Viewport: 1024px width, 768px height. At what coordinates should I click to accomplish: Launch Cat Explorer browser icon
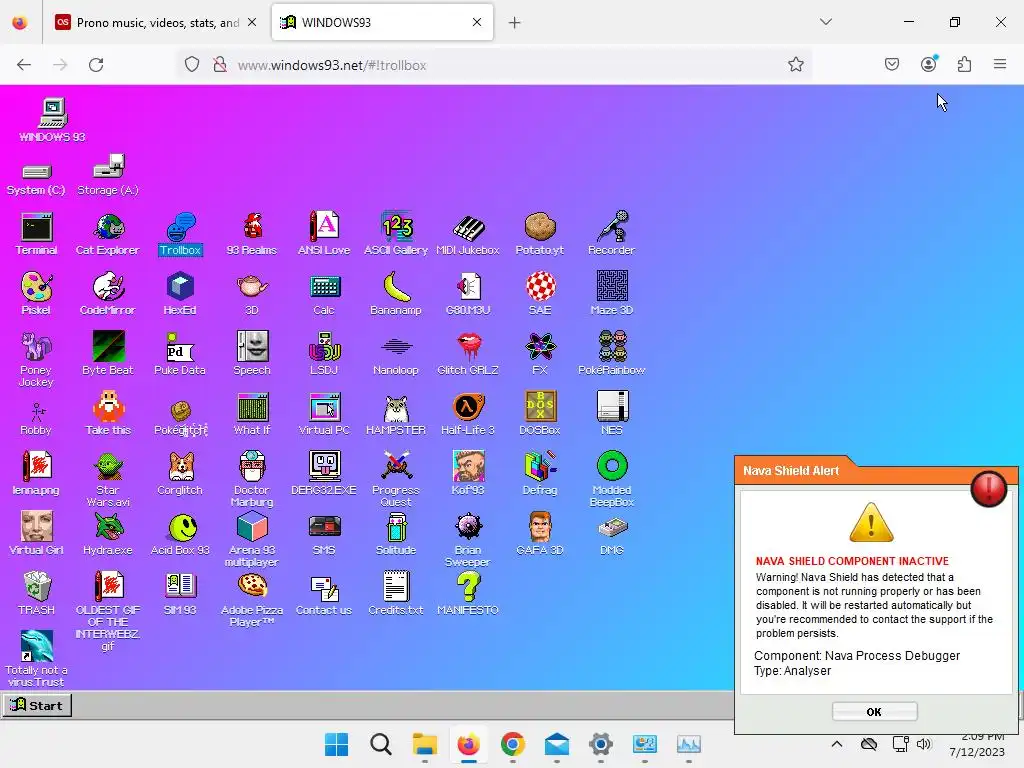[108, 234]
